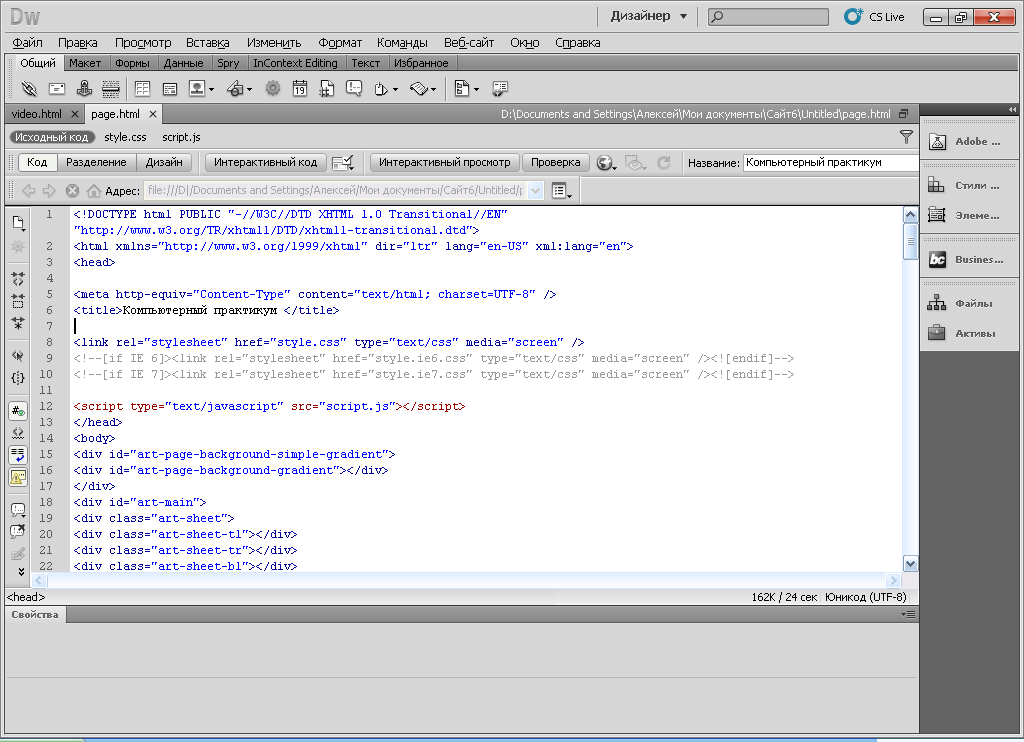Select parent tag icon
1024x742 pixels.
click(18, 355)
